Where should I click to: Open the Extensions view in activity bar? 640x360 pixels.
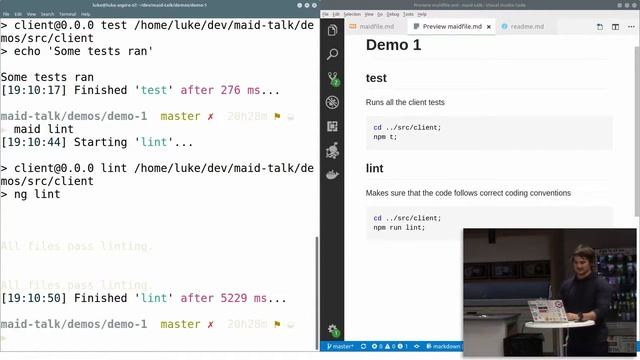tap(332, 127)
